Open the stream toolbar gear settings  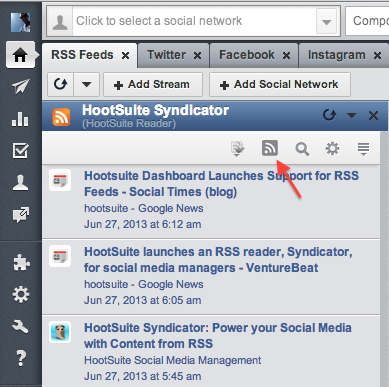pyautogui.click(x=332, y=149)
